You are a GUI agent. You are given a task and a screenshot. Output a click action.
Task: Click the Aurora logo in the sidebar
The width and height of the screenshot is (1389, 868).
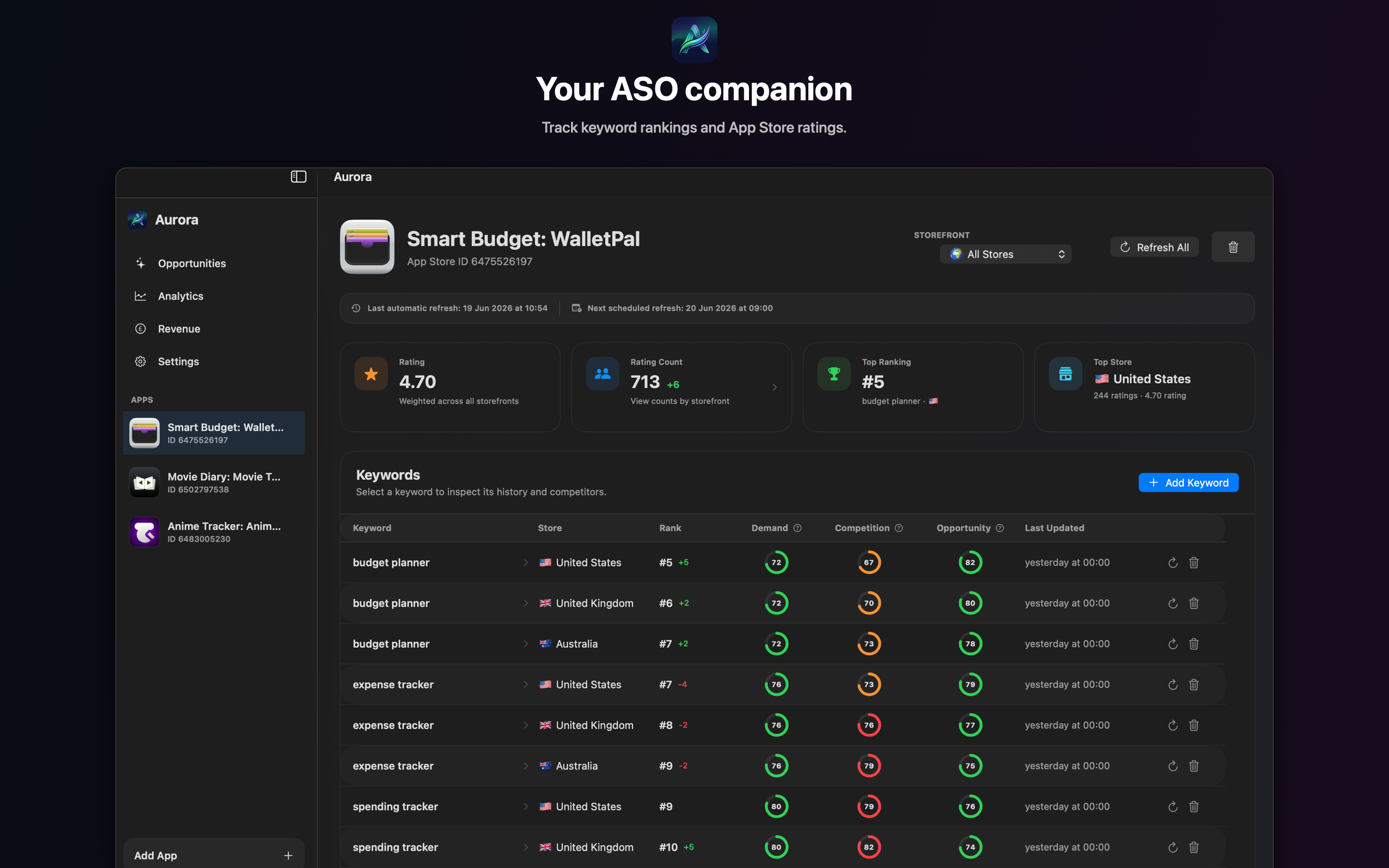click(137, 219)
